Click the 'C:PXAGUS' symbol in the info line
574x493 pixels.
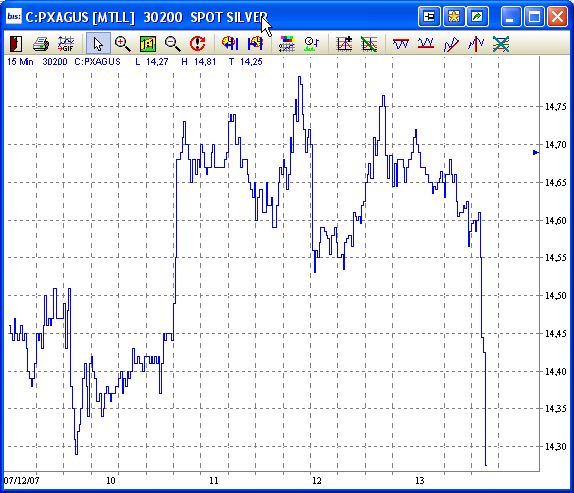coord(97,61)
